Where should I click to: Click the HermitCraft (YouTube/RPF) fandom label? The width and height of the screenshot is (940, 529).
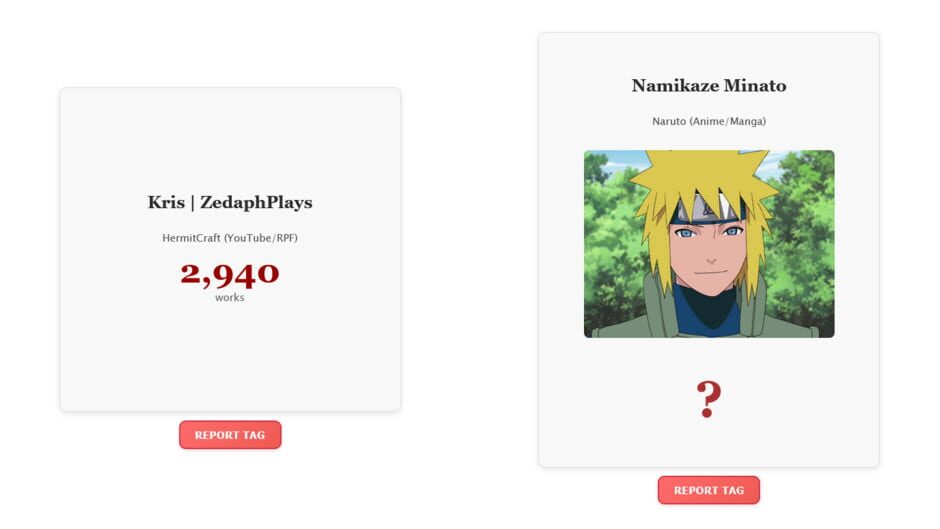(230, 238)
